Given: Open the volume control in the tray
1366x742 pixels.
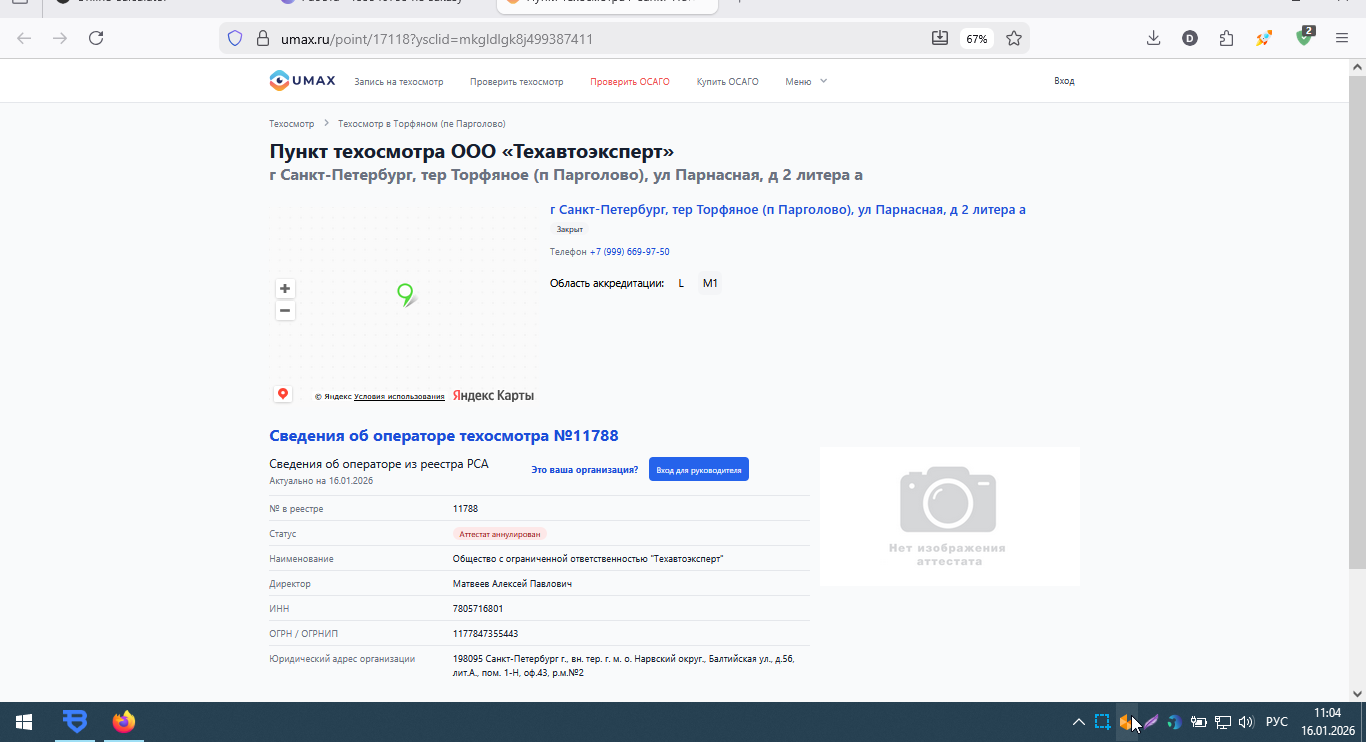Looking at the screenshot, I should [x=1246, y=721].
